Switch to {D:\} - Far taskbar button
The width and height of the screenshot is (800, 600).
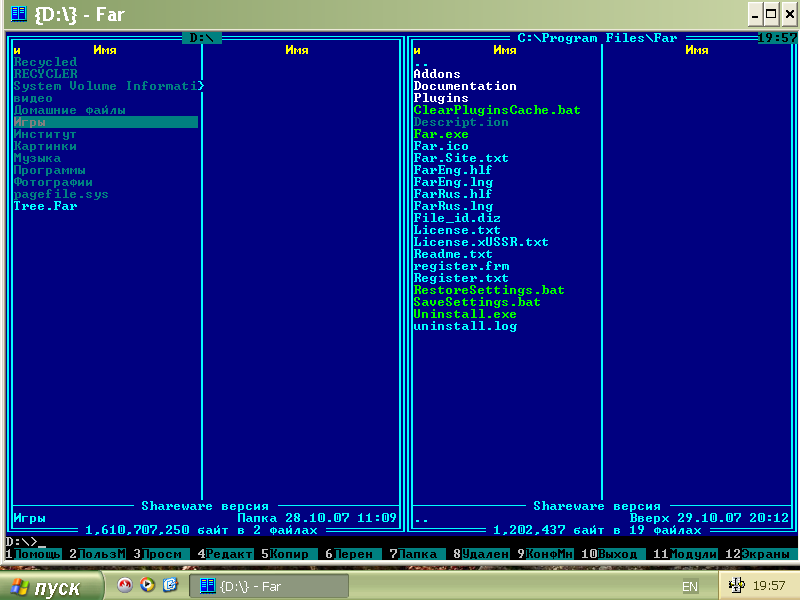click(269, 586)
